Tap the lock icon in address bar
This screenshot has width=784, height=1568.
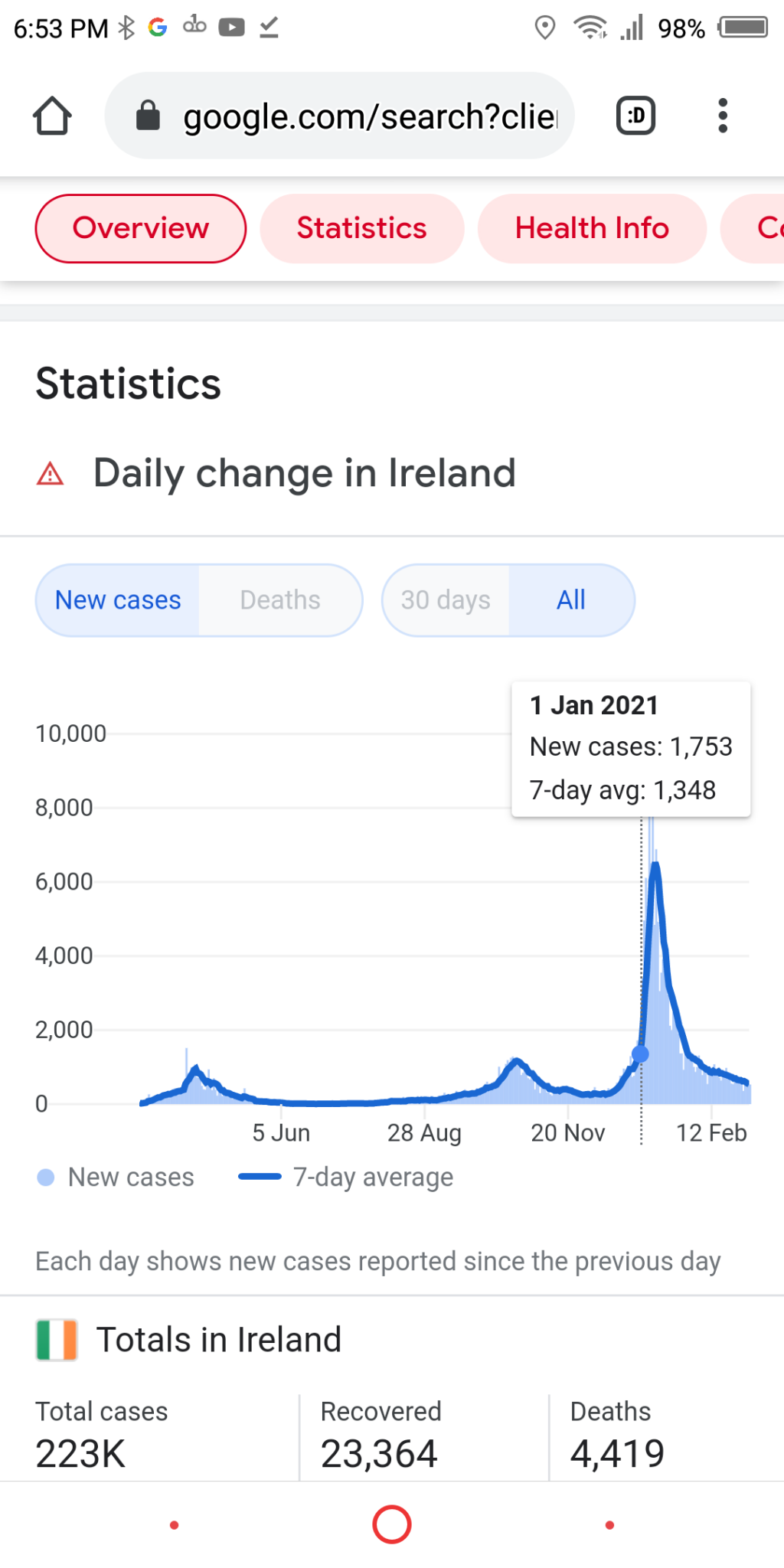pyautogui.click(x=148, y=116)
